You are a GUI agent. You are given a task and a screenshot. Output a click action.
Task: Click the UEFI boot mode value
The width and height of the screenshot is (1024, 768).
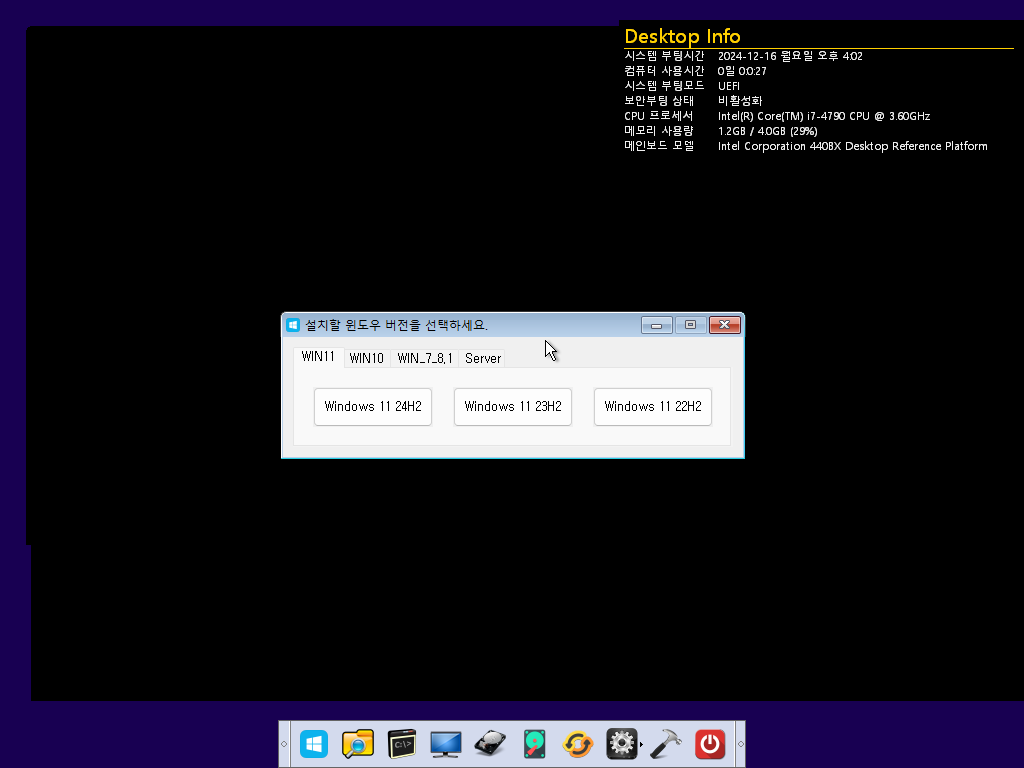[729, 86]
